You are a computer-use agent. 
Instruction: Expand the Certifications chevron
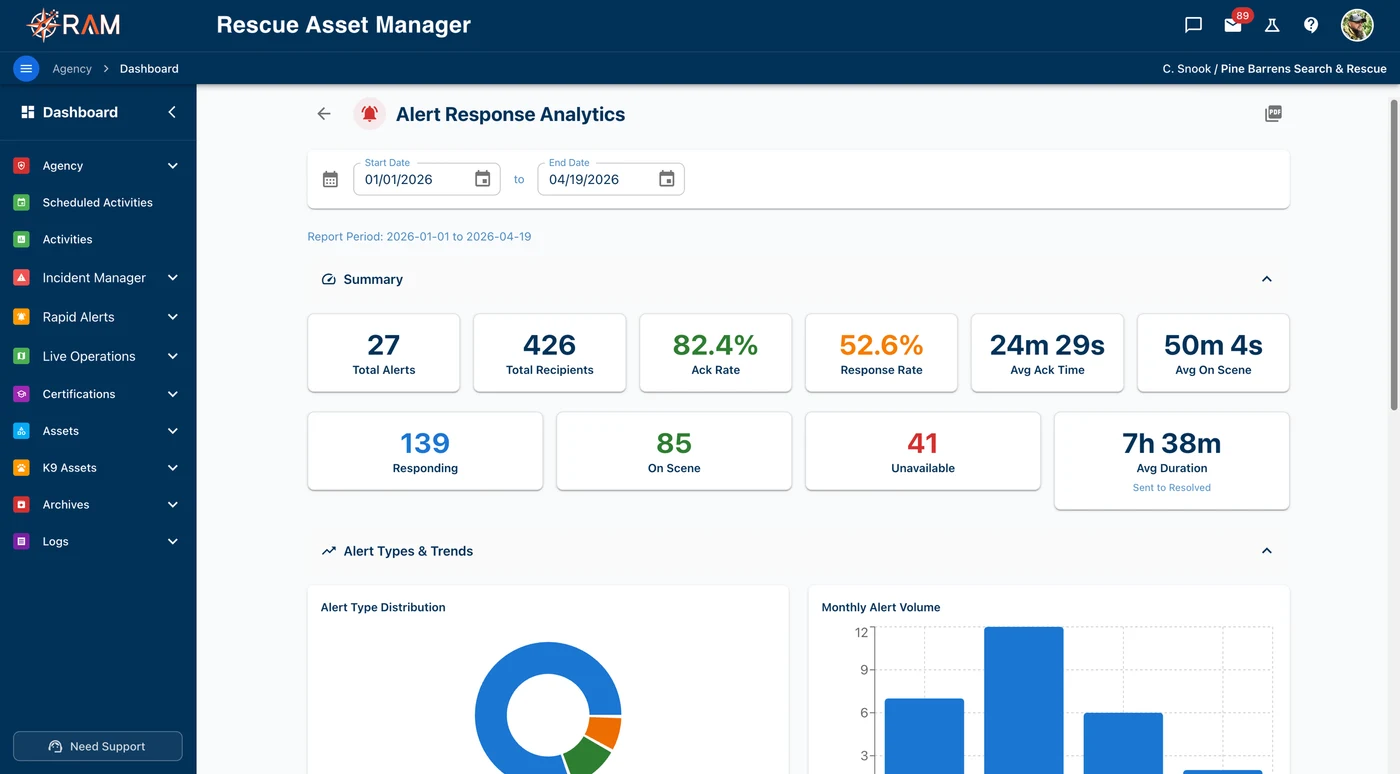pos(172,394)
